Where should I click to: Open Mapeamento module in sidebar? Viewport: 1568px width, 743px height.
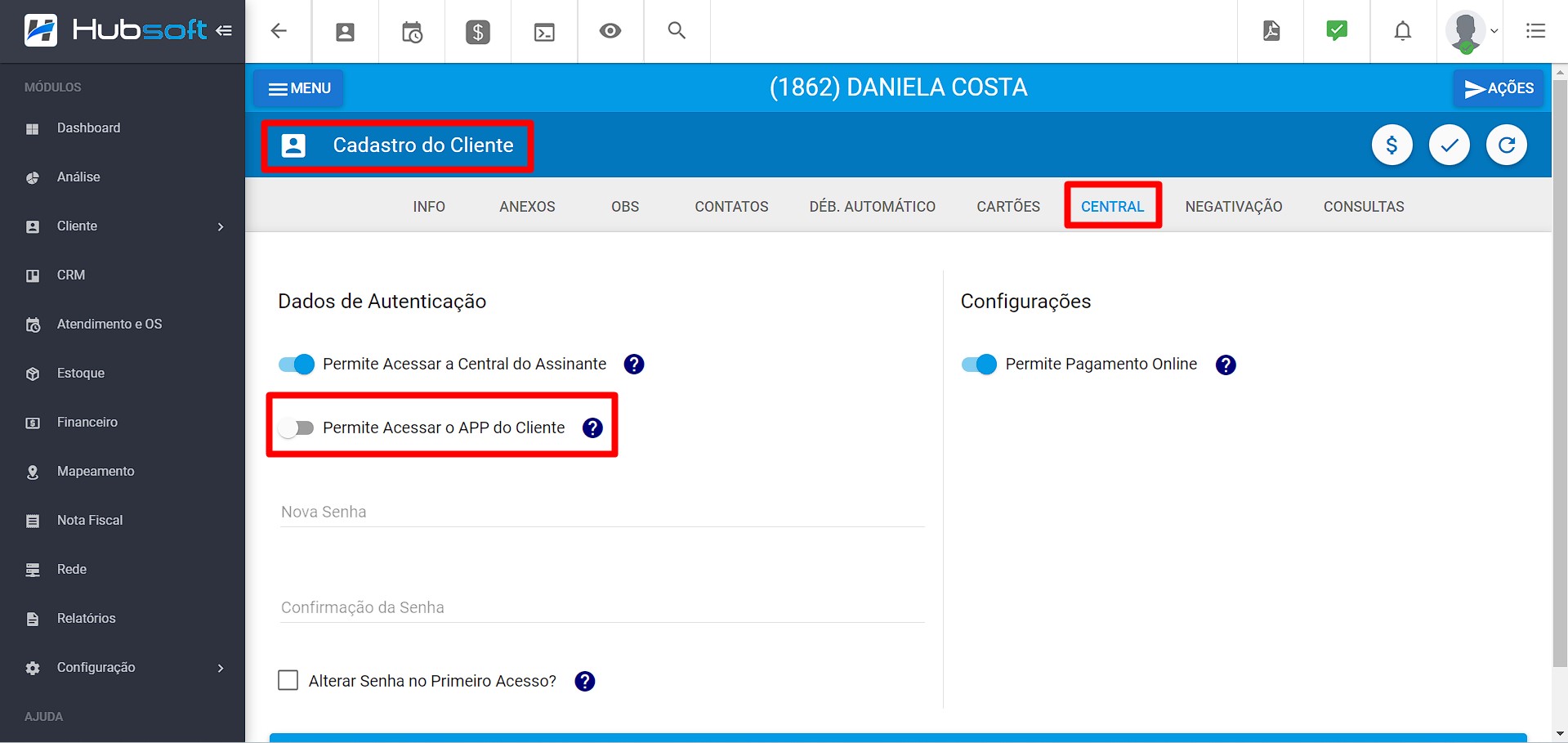[x=123, y=472]
